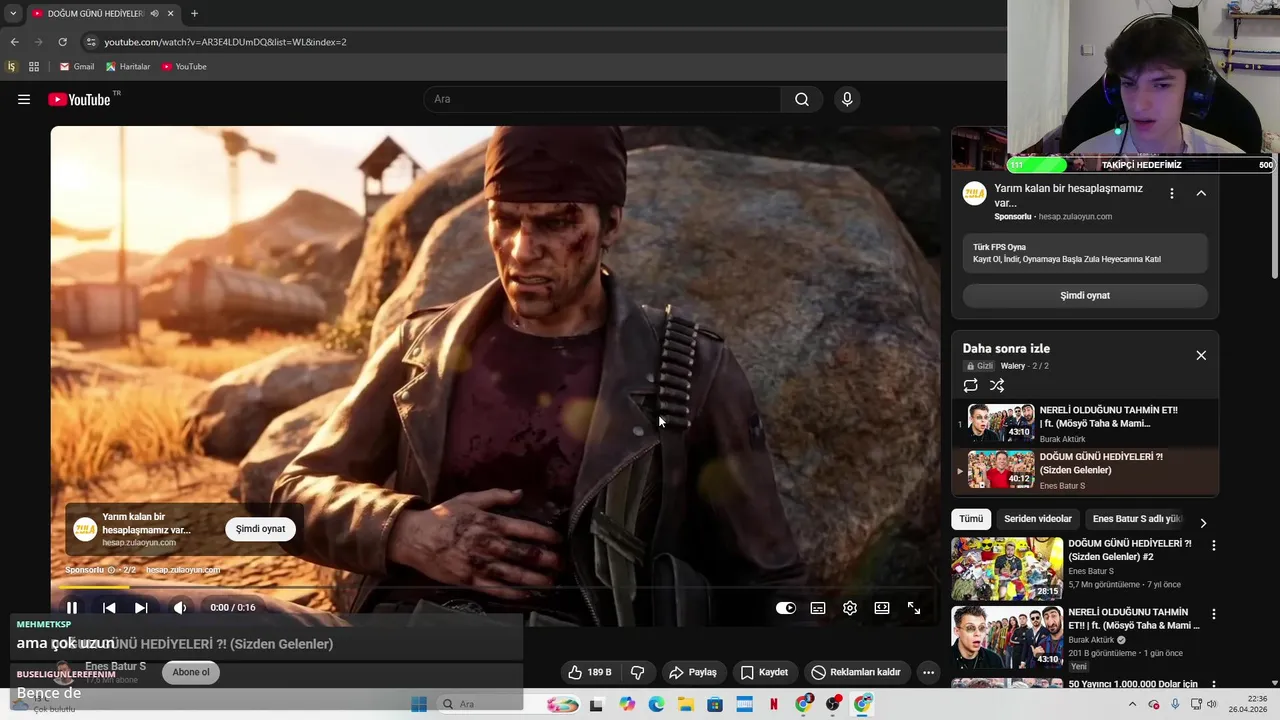This screenshot has width=1280, height=720.
Task: Click the browser address bar URL
Action: [x=225, y=42]
